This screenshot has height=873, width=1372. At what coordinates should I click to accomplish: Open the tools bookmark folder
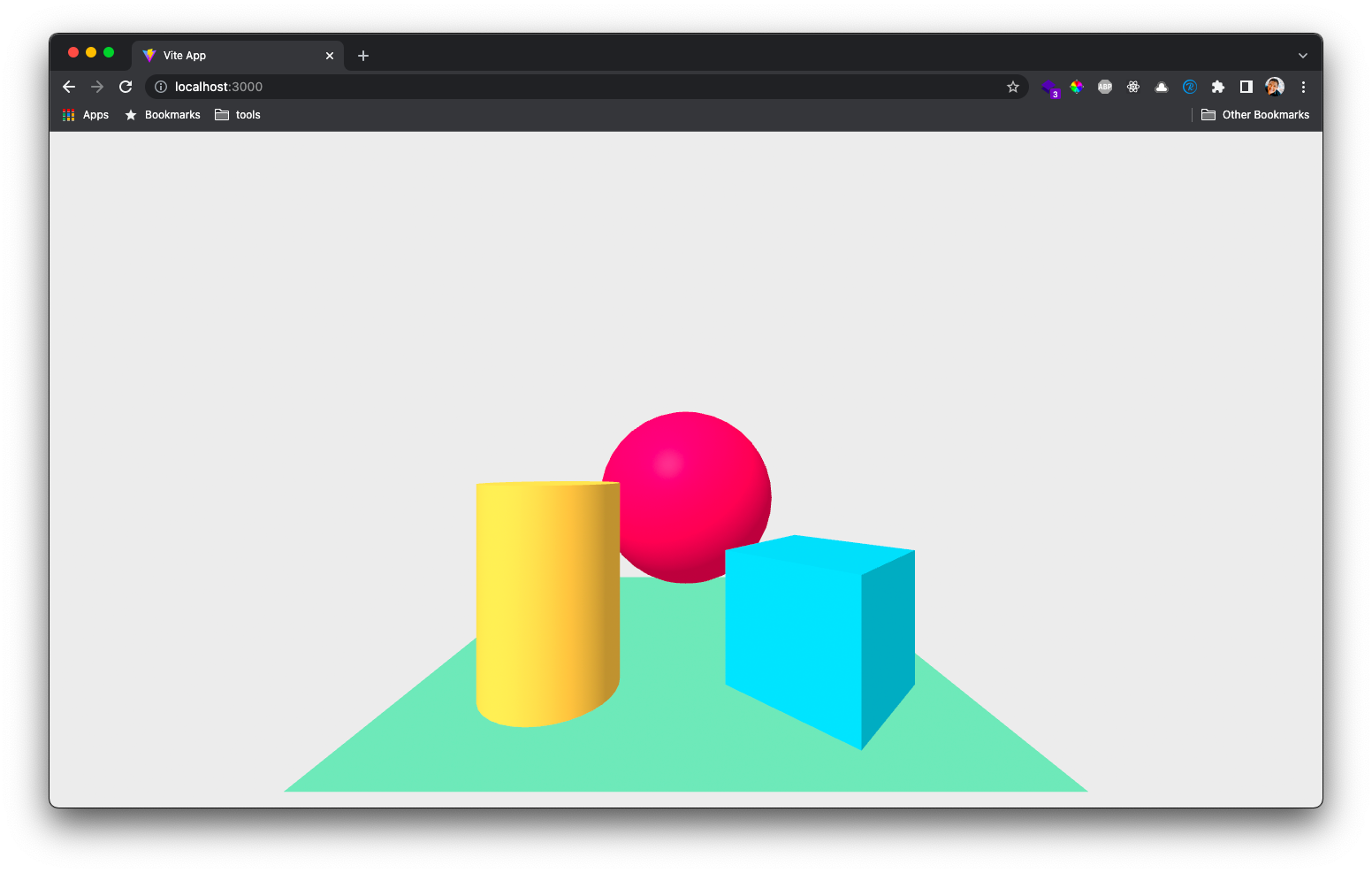coord(238,115)
